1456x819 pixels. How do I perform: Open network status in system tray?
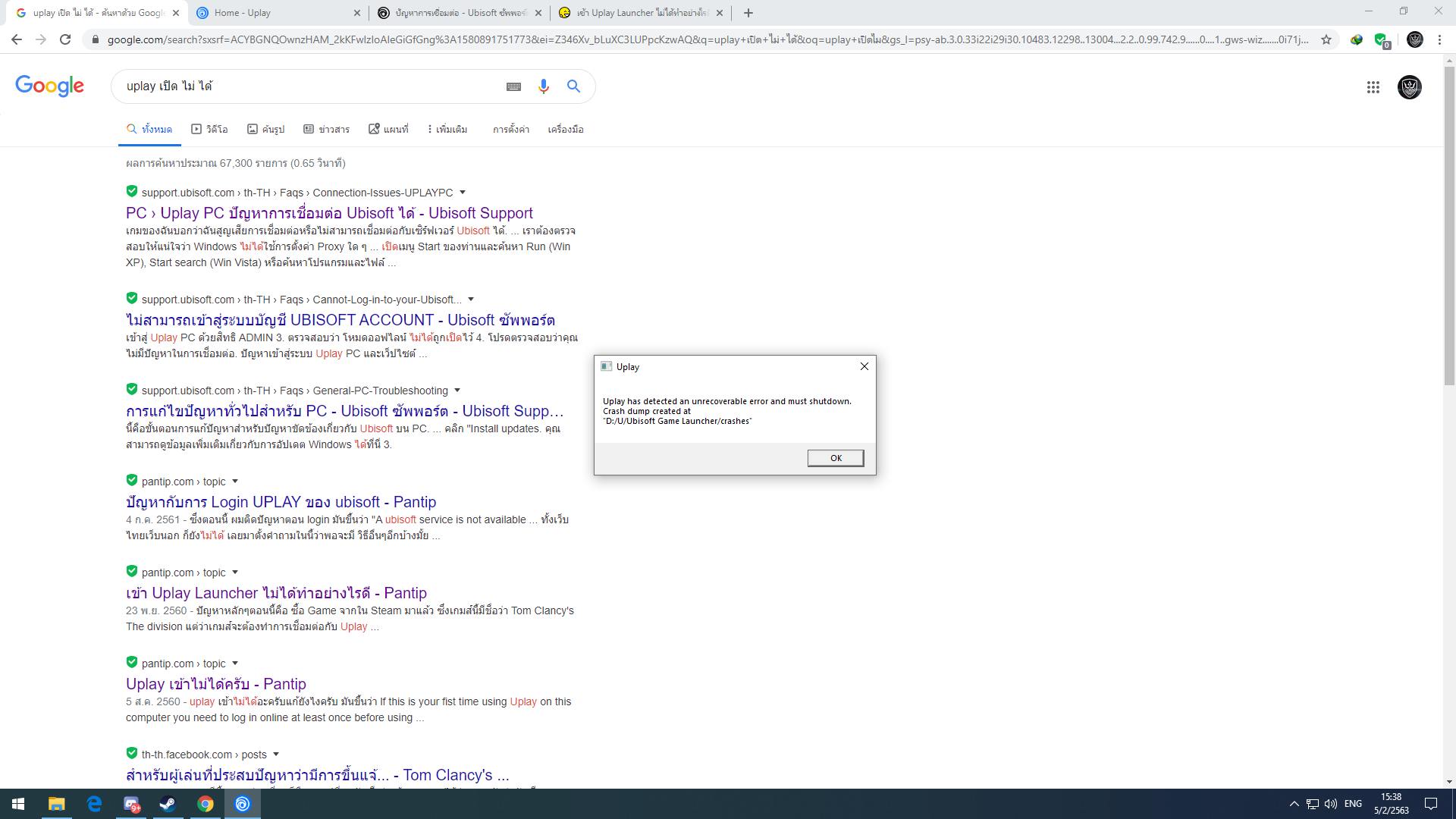1313,804
